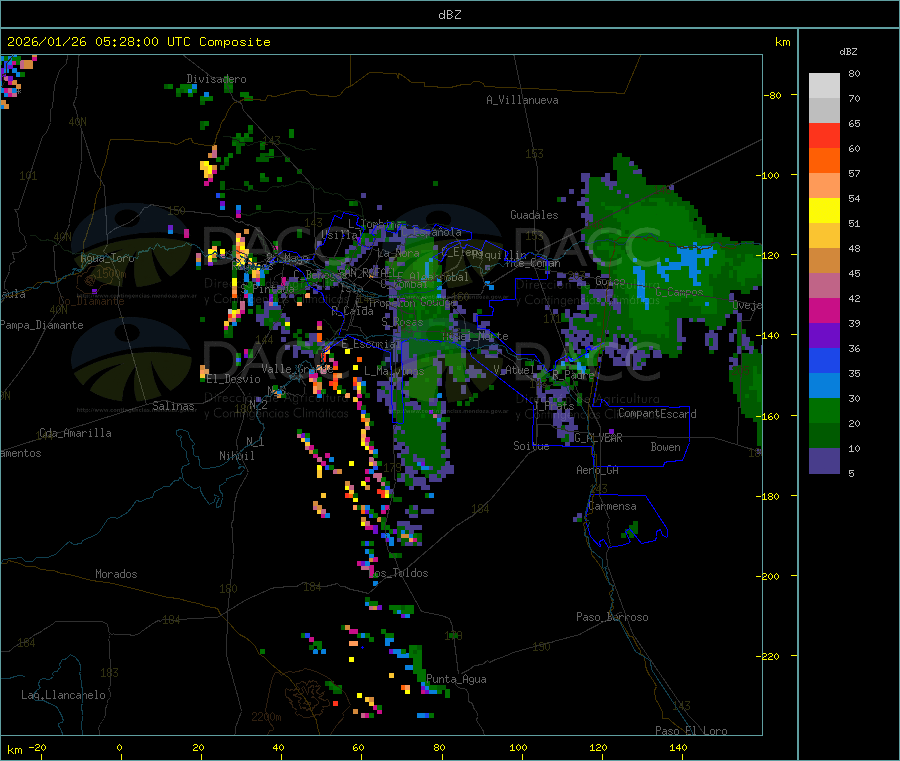Click the 'G_ALVEAR' map label
The height and width of the screenshot is (761, 900).
(x=598, y=438)
